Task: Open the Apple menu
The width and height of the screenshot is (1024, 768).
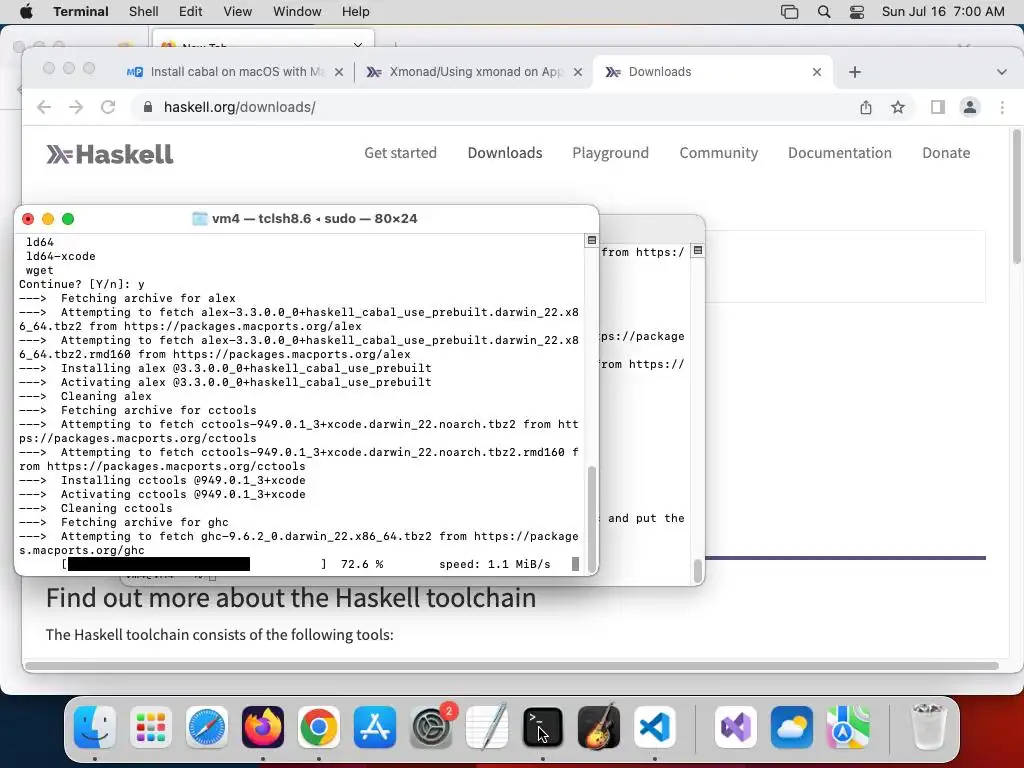Action: [x=26, y=12]
